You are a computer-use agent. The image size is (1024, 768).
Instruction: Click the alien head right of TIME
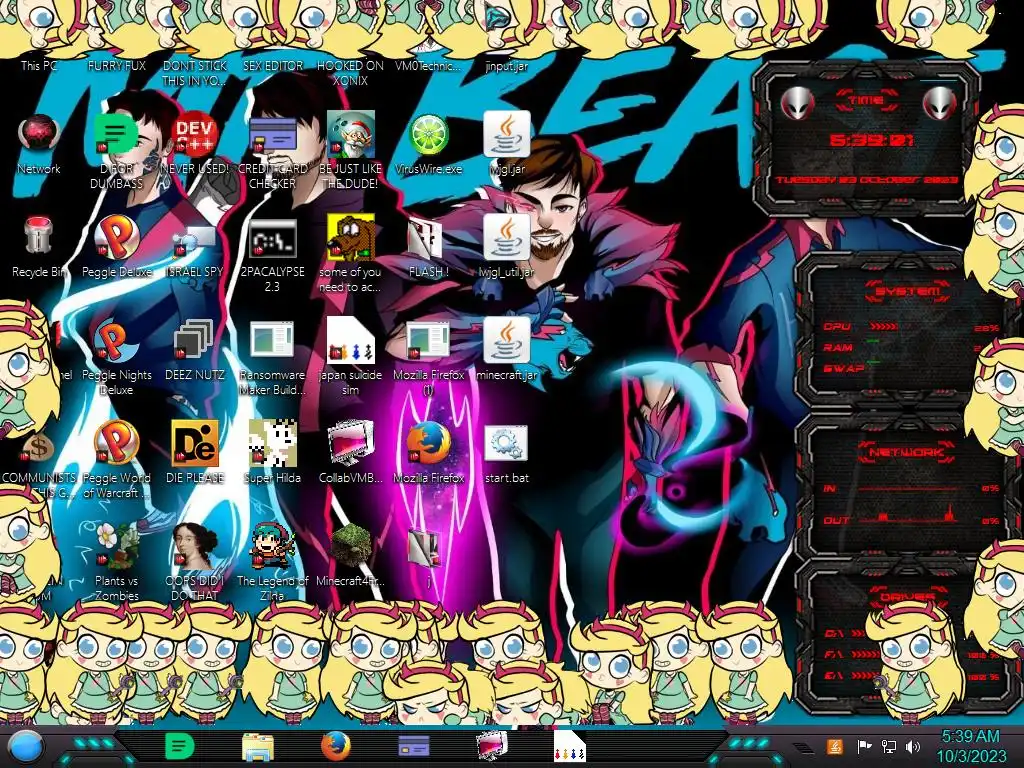pos(940,103)
